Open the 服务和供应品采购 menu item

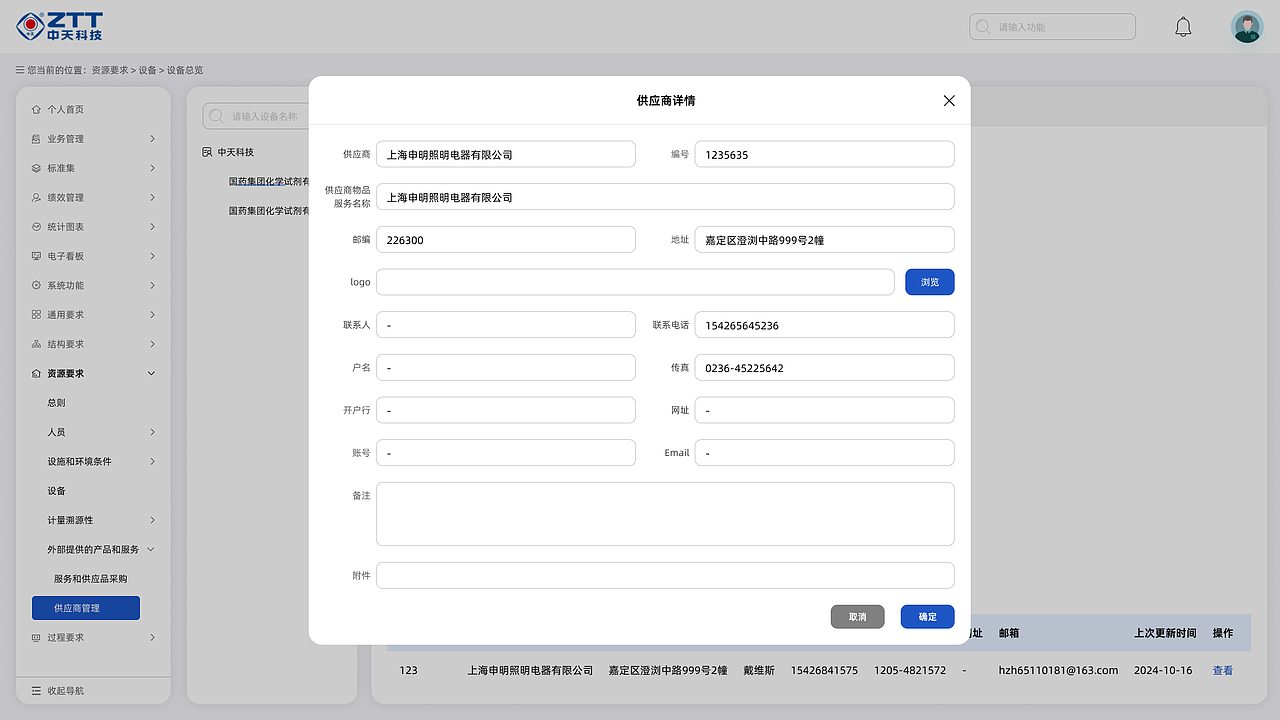point(93,577)
